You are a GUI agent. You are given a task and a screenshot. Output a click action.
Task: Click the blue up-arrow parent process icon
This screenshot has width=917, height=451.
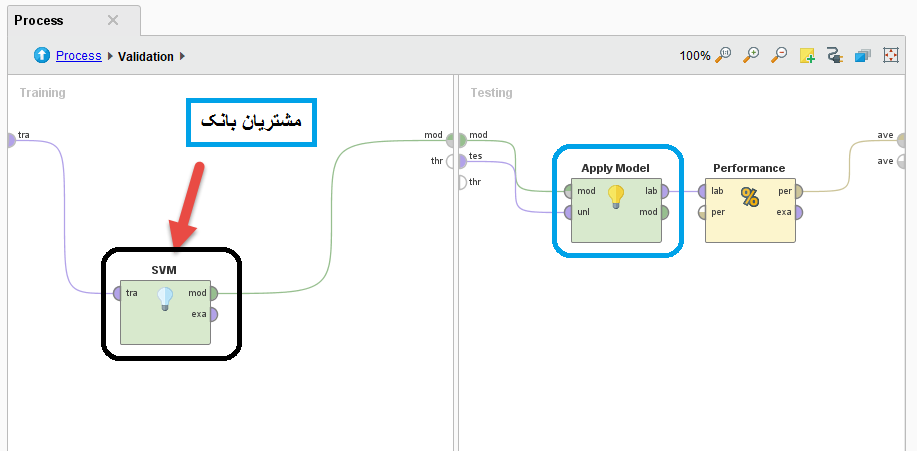pyautogui.click(x=42, y=56)
